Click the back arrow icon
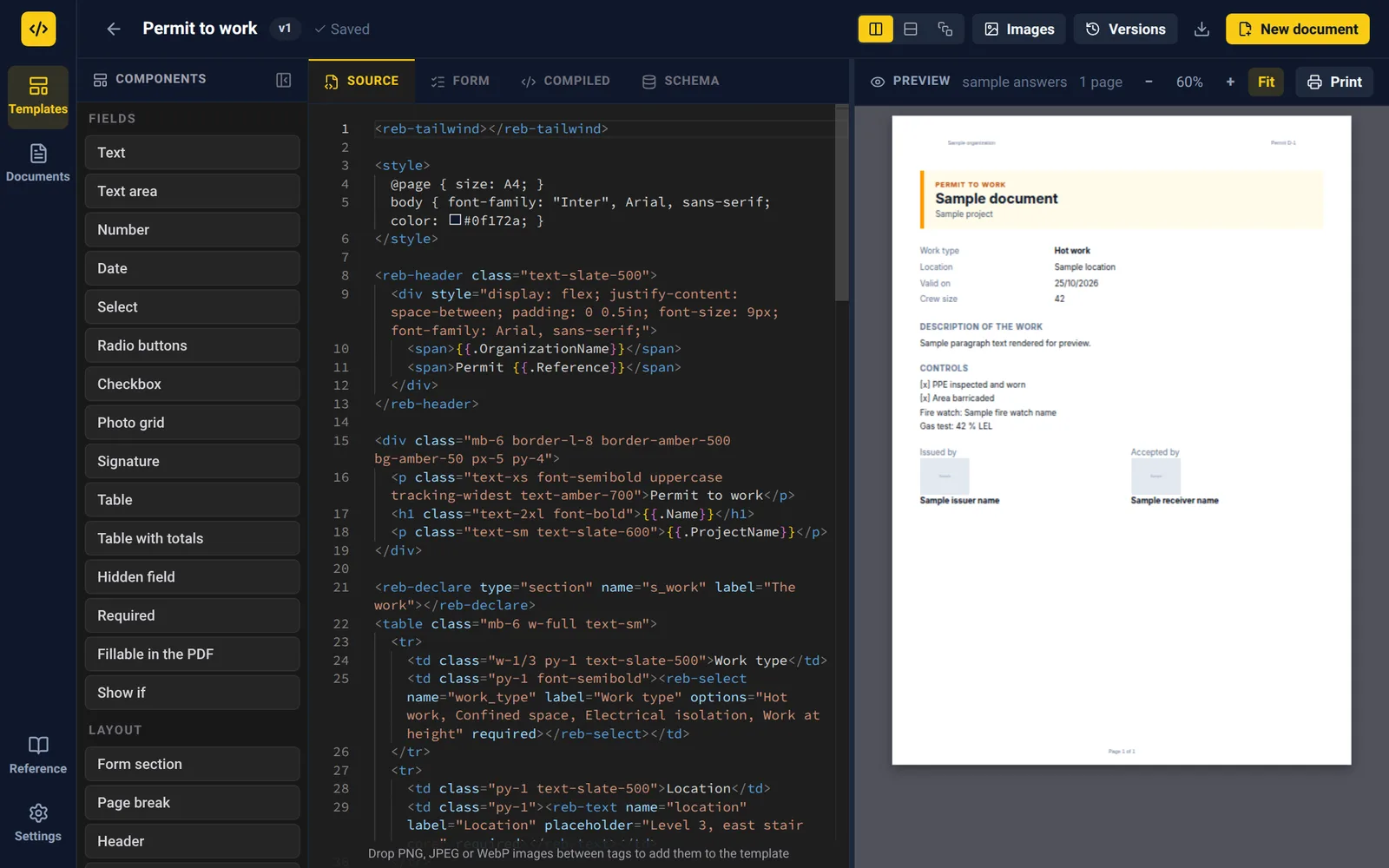 tap(114, 29)
